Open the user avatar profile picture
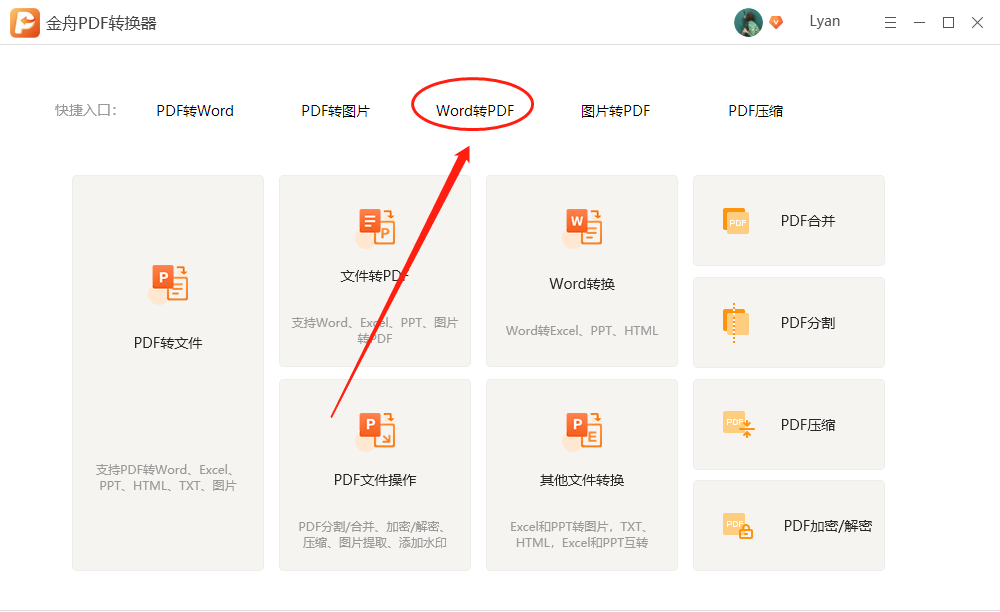Viewport: 1000px width, 612px height. (x=748, y=22)
